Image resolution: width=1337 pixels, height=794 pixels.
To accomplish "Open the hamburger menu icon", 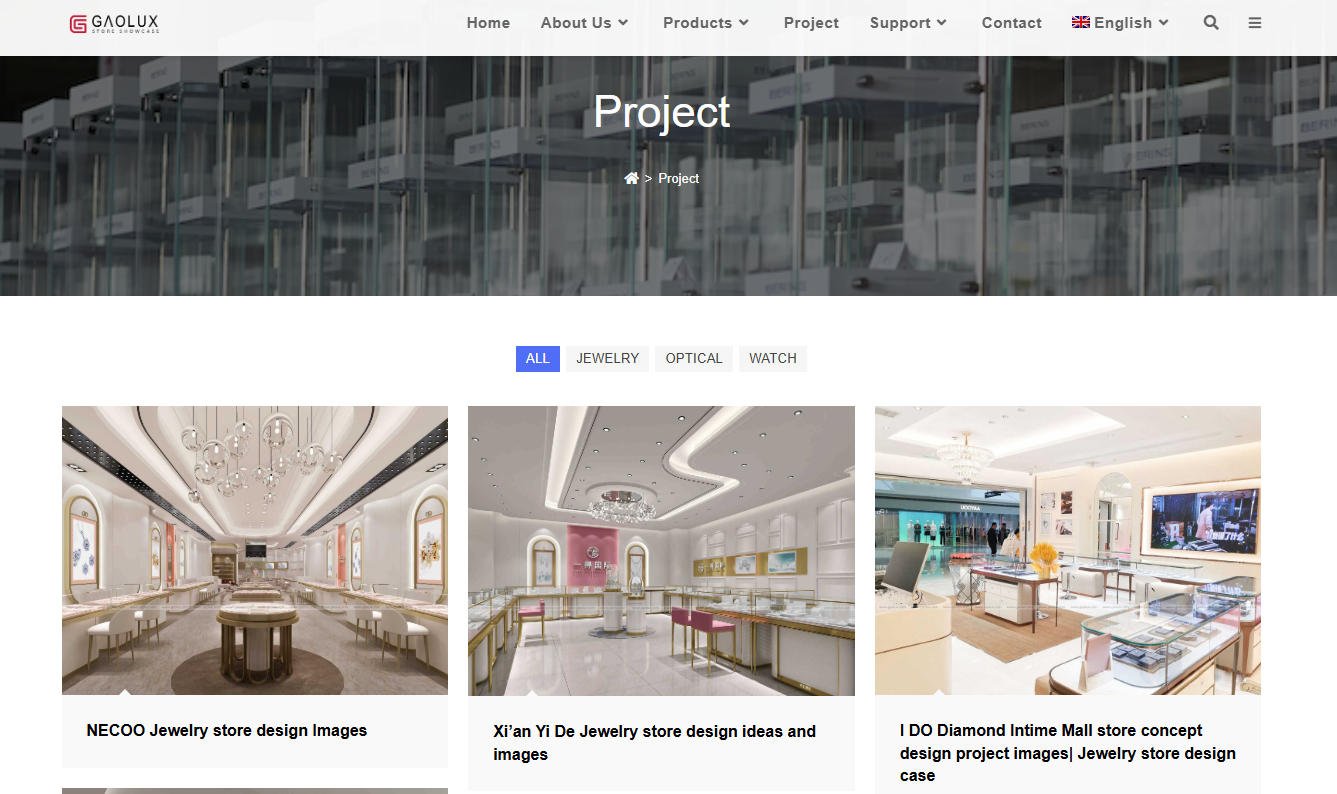I will point(1255,23).
